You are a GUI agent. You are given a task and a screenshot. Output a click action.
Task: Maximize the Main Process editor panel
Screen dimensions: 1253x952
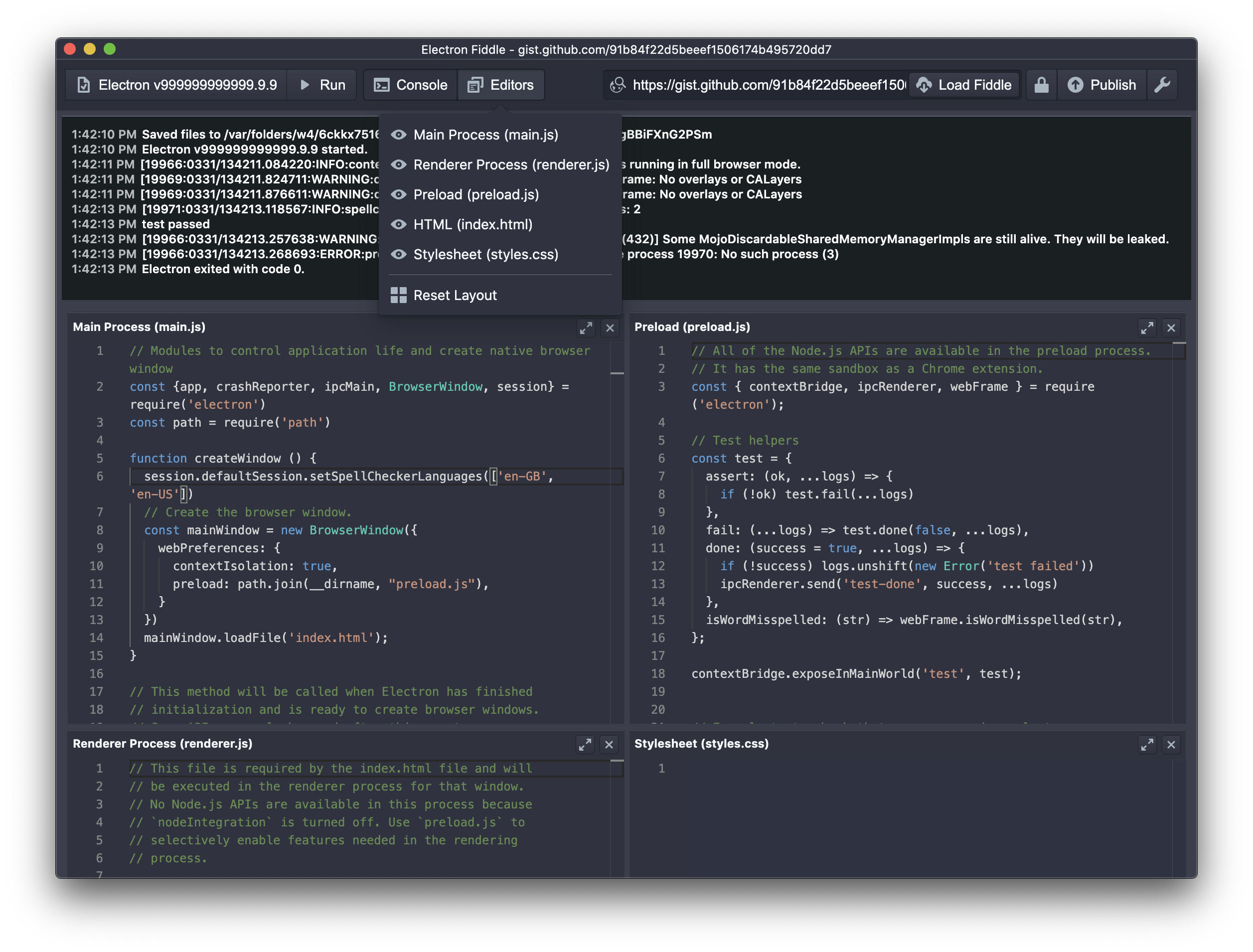(586, 327)
